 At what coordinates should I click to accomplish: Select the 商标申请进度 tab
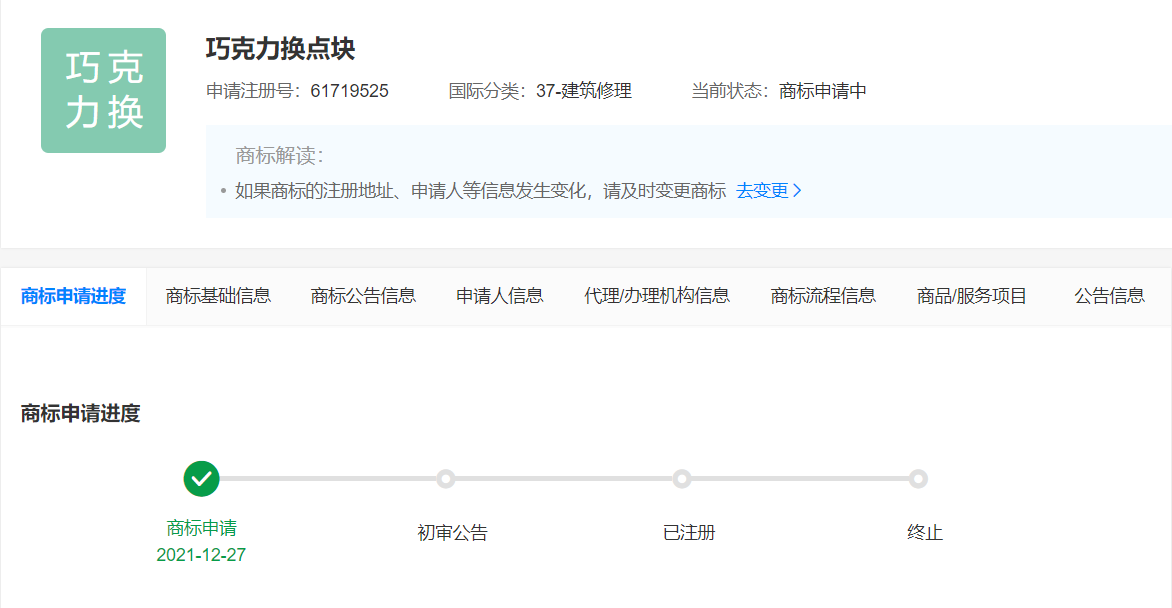click(73, 296)
